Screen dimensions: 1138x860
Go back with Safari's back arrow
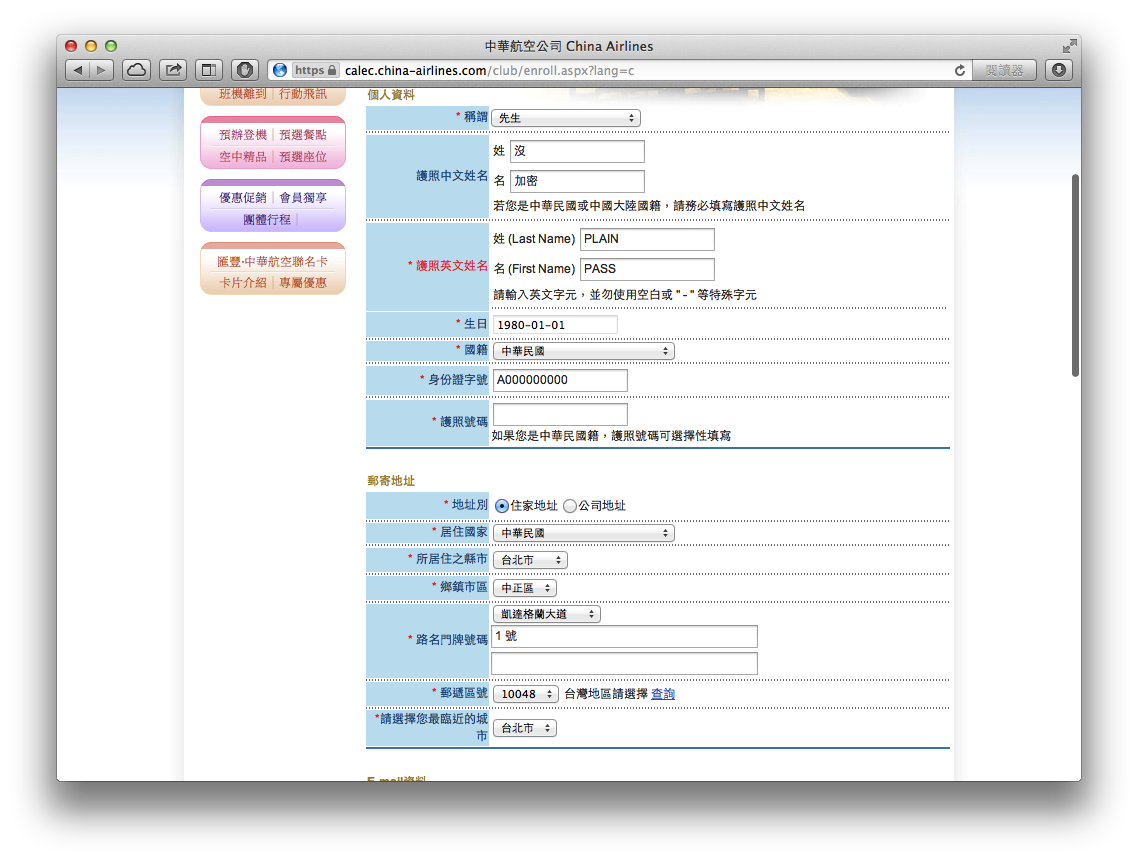click(78, 70)
